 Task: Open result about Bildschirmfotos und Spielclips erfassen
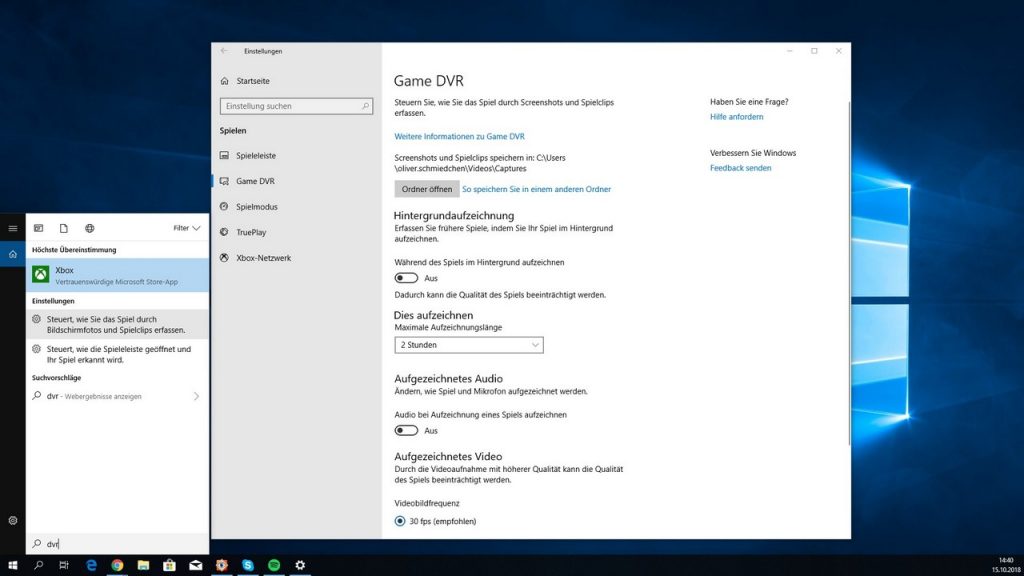pos(118,325)
